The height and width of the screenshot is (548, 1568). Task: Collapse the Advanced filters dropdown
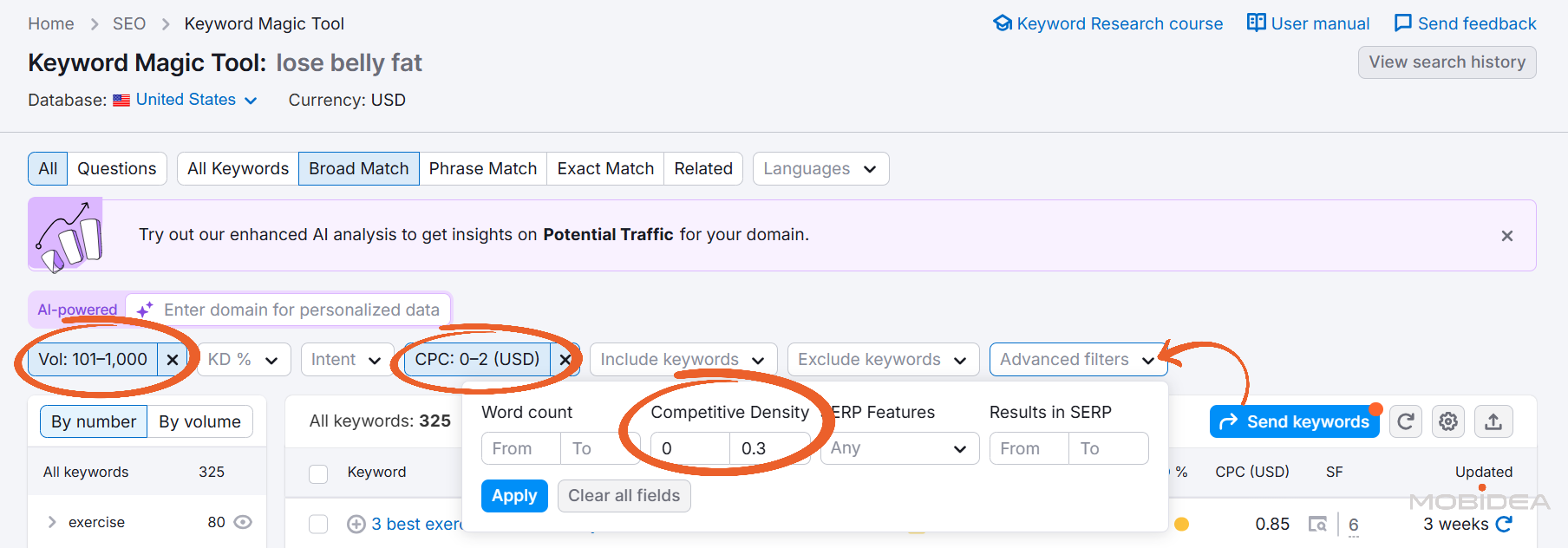tap(1078, 359)
